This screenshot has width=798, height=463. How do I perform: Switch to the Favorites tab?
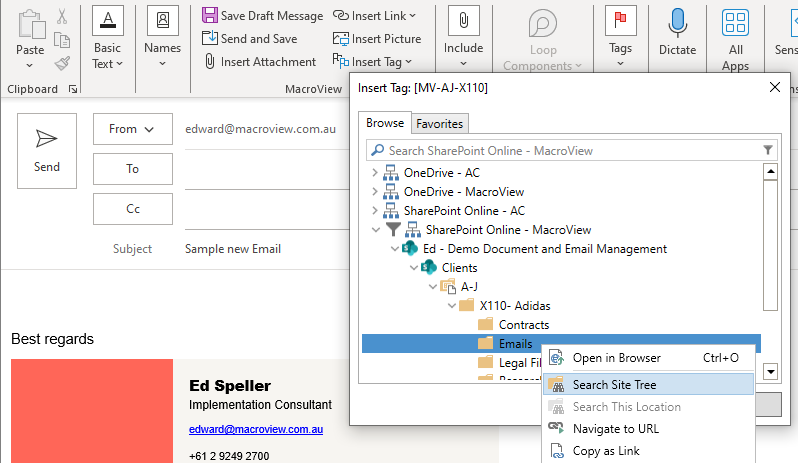440,124
